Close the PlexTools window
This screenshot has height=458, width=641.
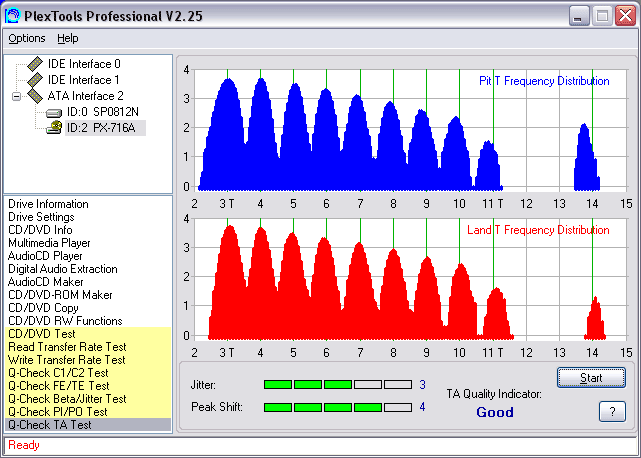click(625, 16)
